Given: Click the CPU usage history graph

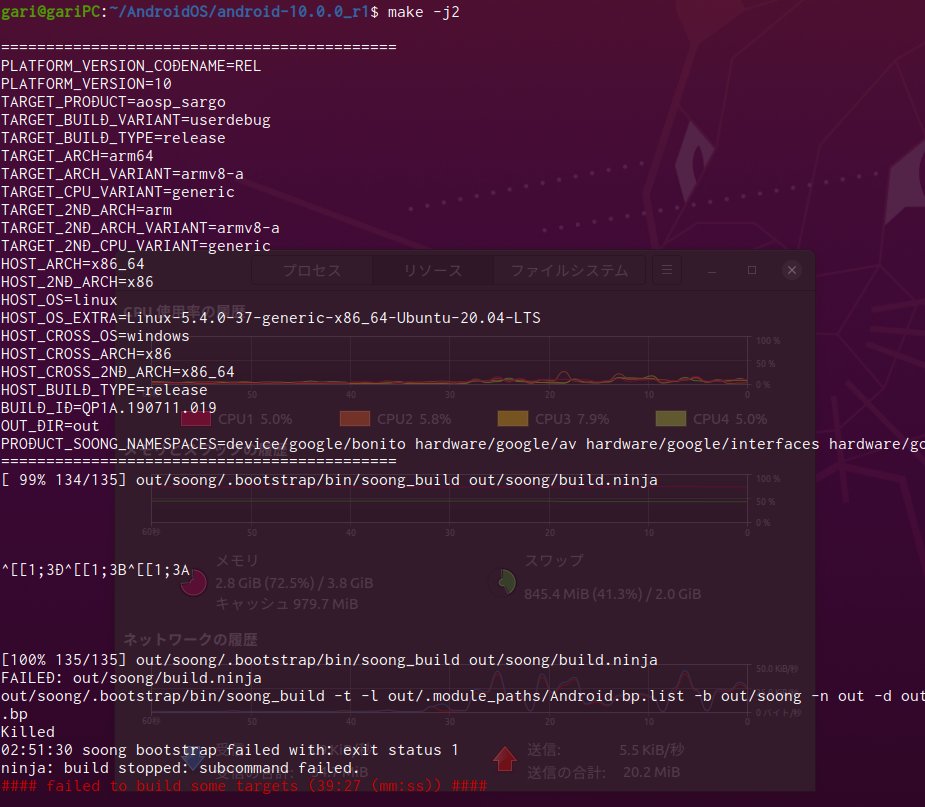Looking at the screenshot, I should coord(449,361).
